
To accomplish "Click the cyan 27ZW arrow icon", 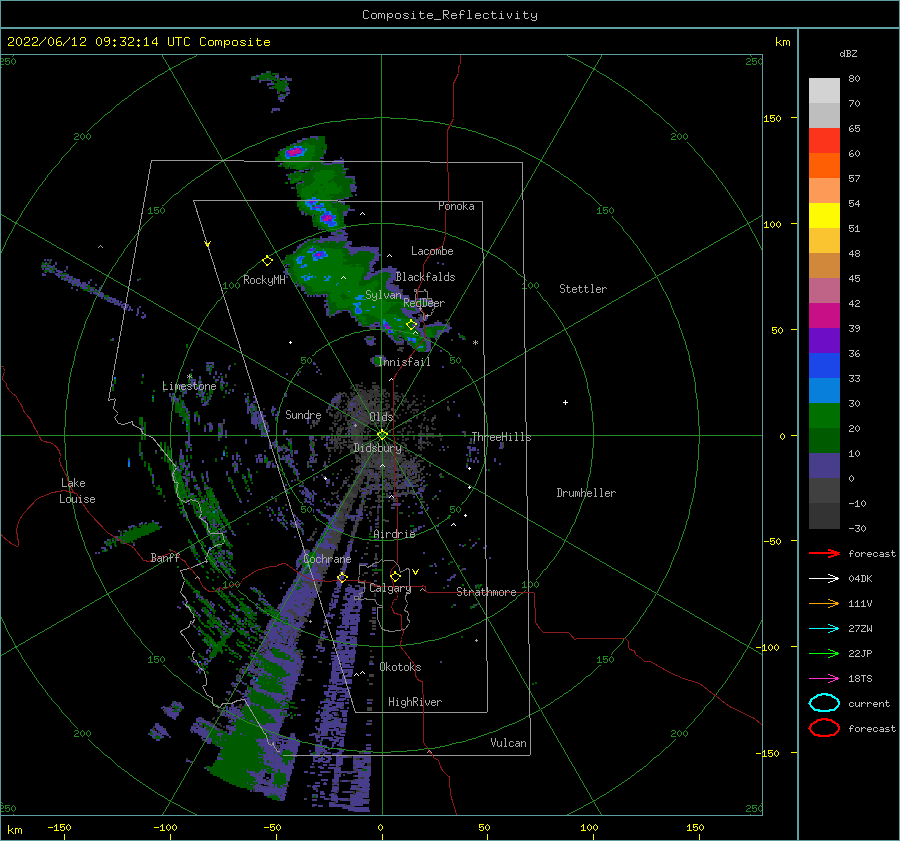I will 824,629.
